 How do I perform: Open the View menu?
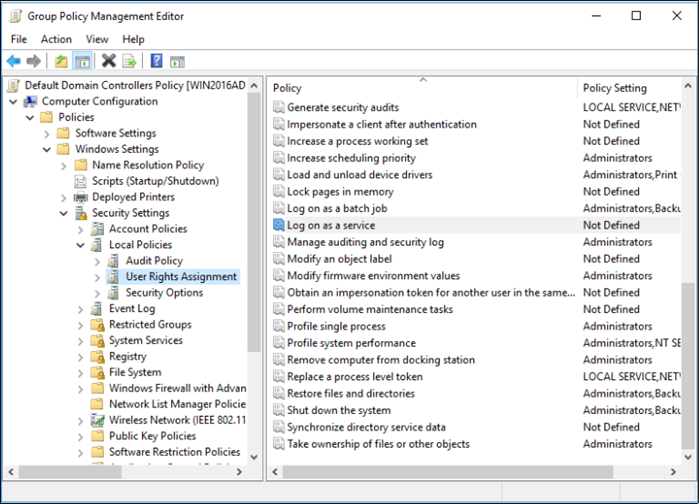(x=97, y=39)
